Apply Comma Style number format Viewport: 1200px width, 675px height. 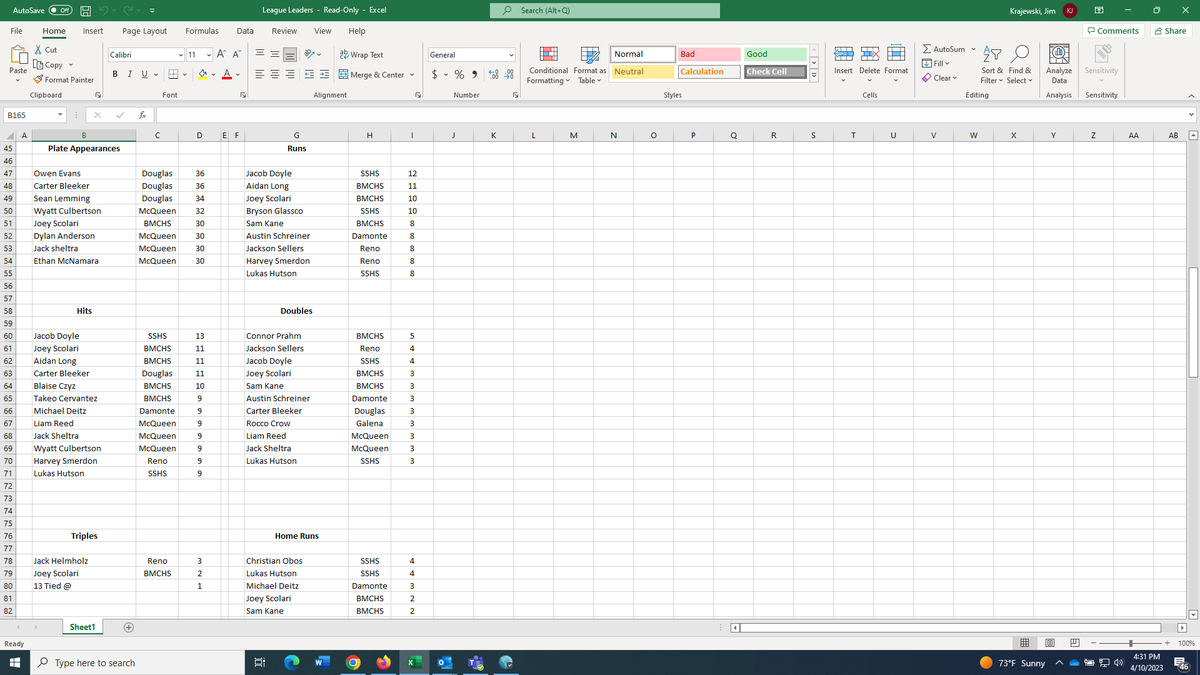tap(474, 75)
